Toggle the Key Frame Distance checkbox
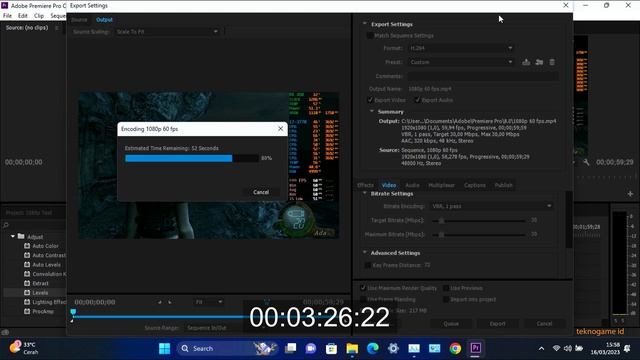 click(367, 265)
